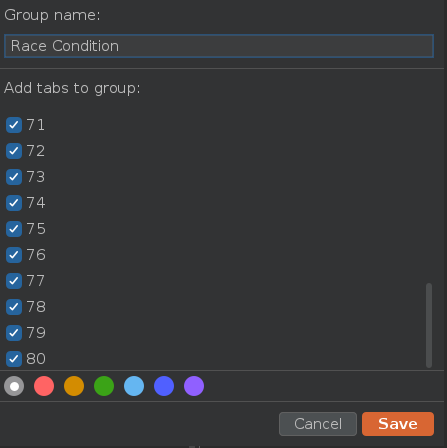Viewport: 447px width, 448px height.
Task: Uncheck tab 76 in the list
Action: (14, 255)
